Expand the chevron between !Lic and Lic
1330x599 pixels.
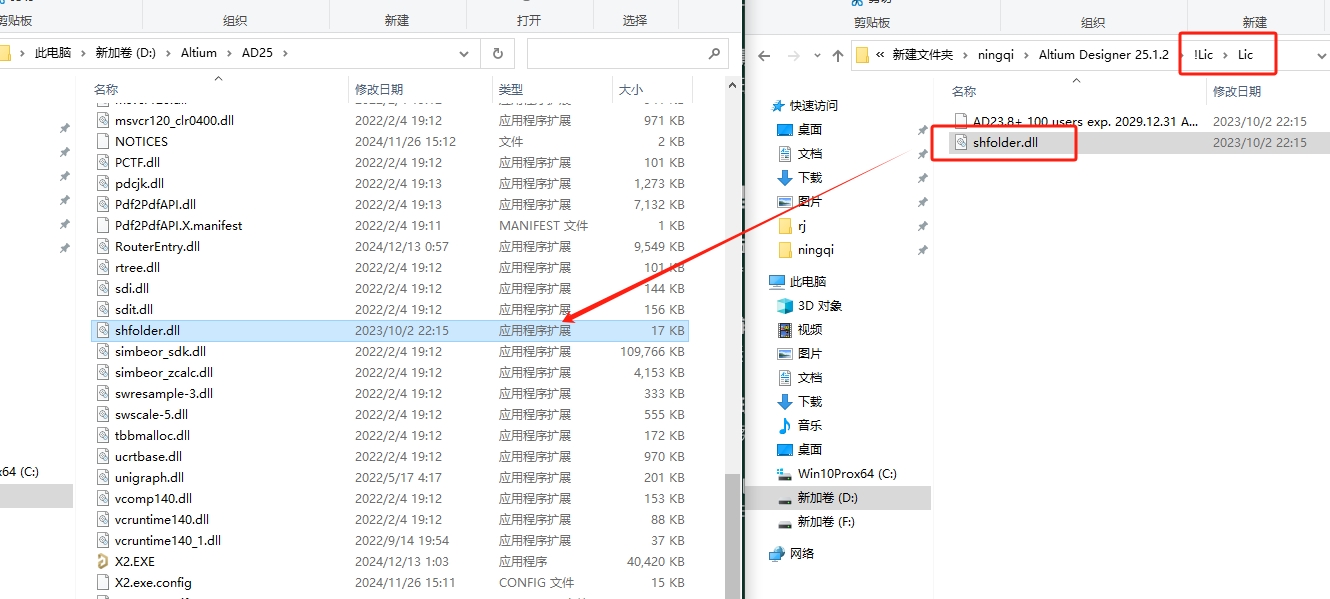(x=1225, y=55)
